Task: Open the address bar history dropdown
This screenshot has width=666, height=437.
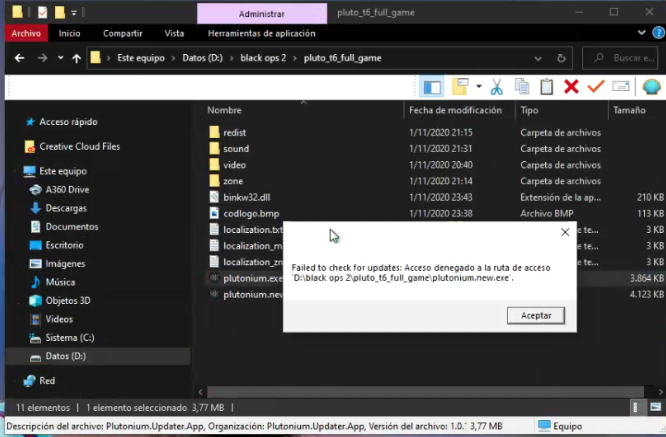Action: pyautogui.click(x=538, y=58)
